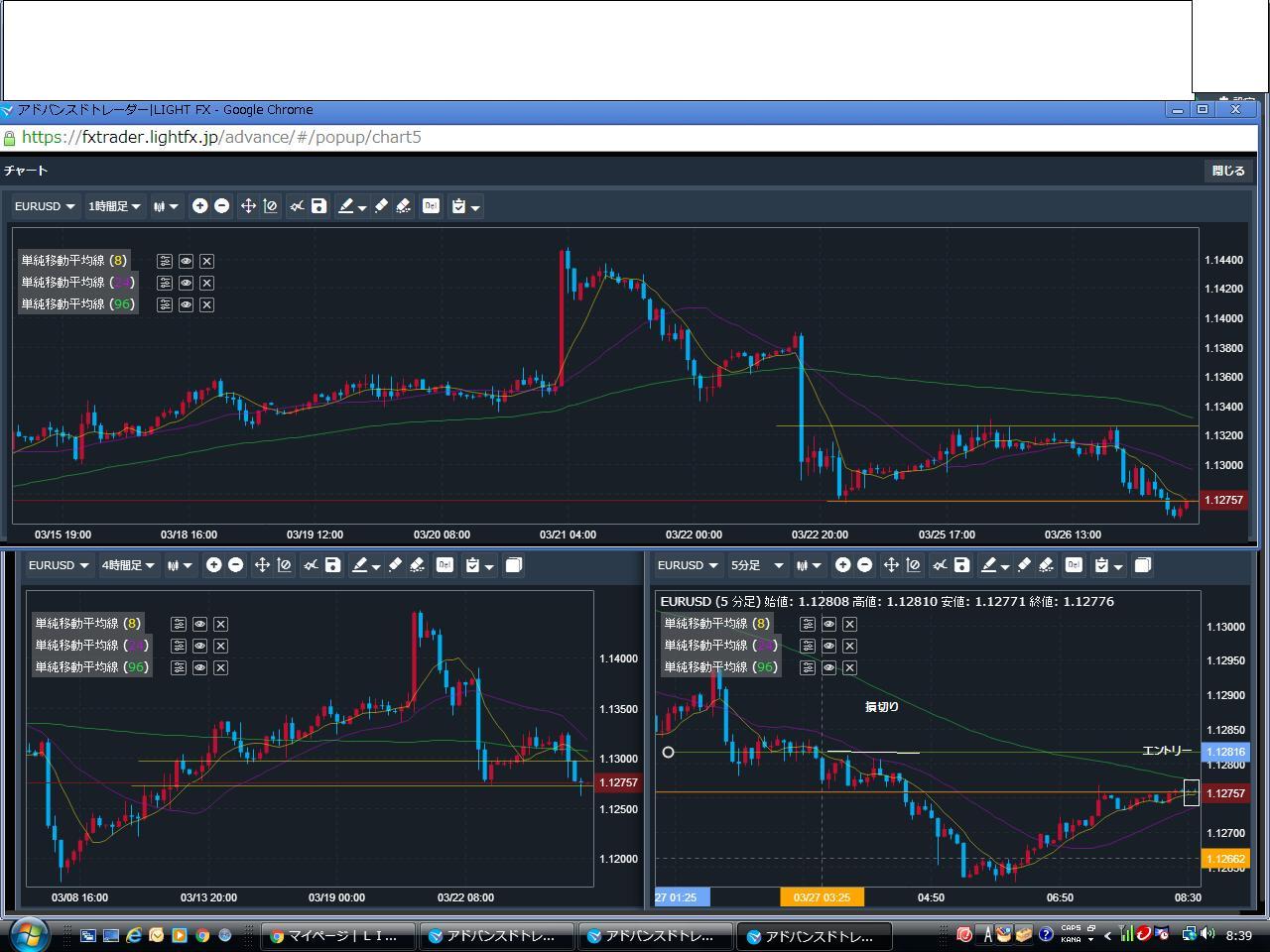Image resolution: width=1270 pixels, height=952 pixels.
Task: Toggle visibility of SMA (8) on the 5-minute chart
Action: pos(828,624)
